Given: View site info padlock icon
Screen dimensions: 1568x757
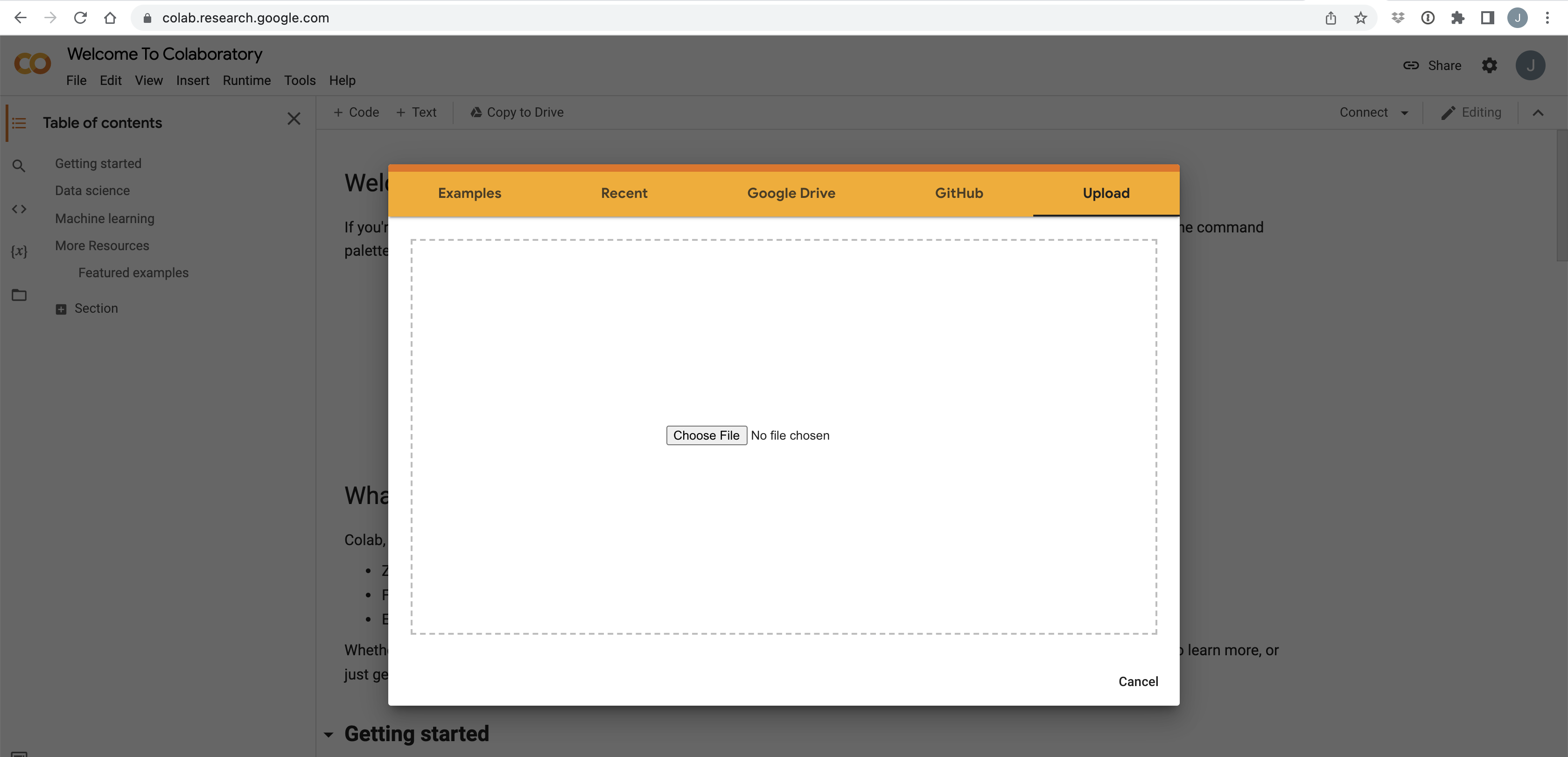Looking at the screenshot, I should [x=147, y=18].
